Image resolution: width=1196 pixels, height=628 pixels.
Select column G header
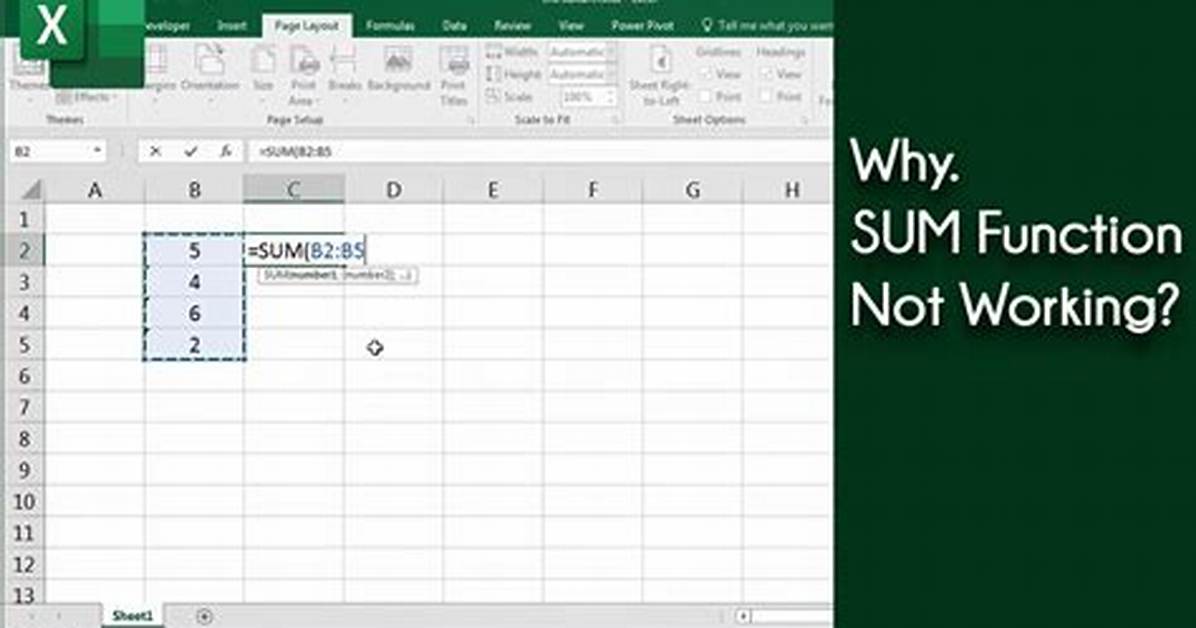pyautogui.click(x=693, y=189)
